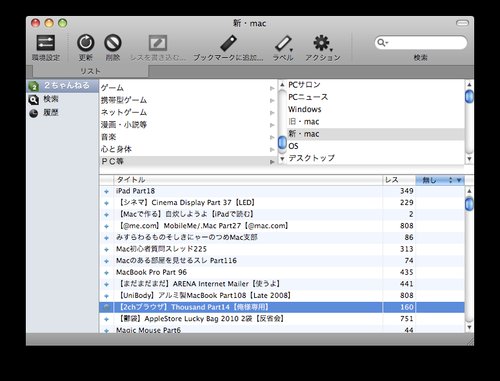Select 履歴 in the sidebar

click(62, 113)
